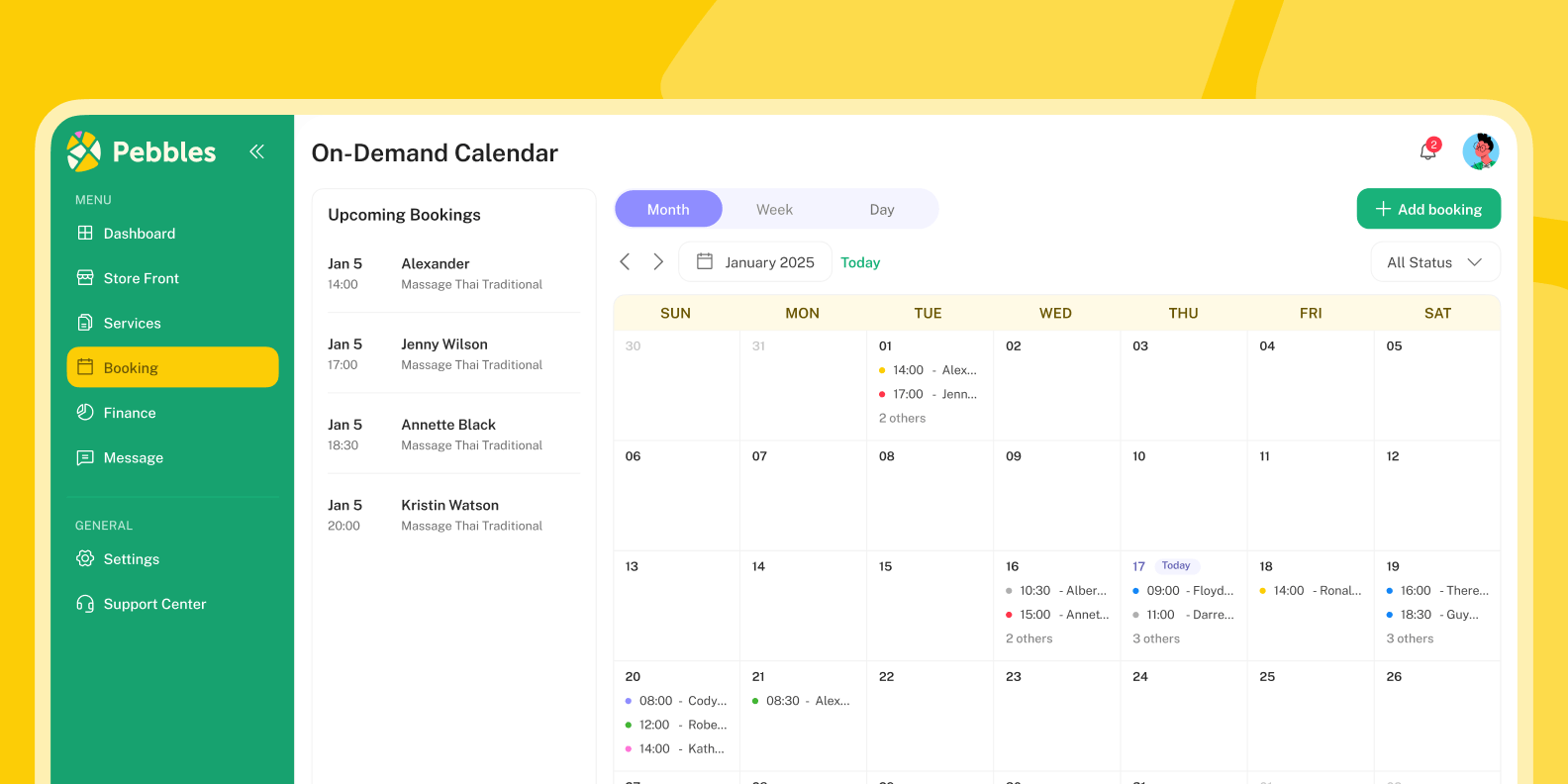Open Finance menu item

pyautogui.click(x=172, y=413)
